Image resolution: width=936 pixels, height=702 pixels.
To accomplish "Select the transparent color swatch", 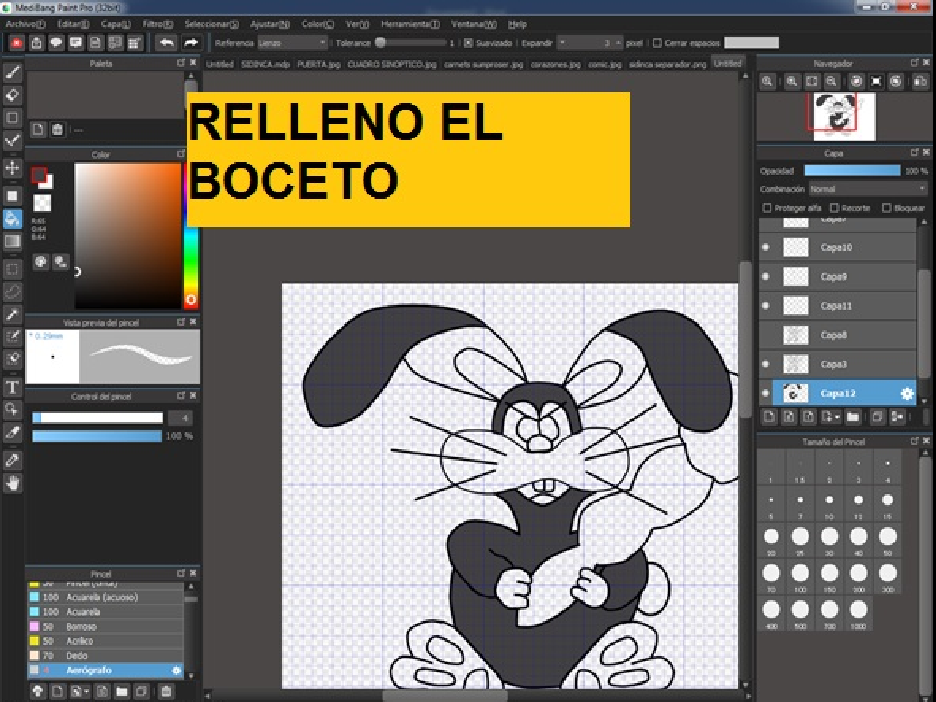I will point(42,203).
